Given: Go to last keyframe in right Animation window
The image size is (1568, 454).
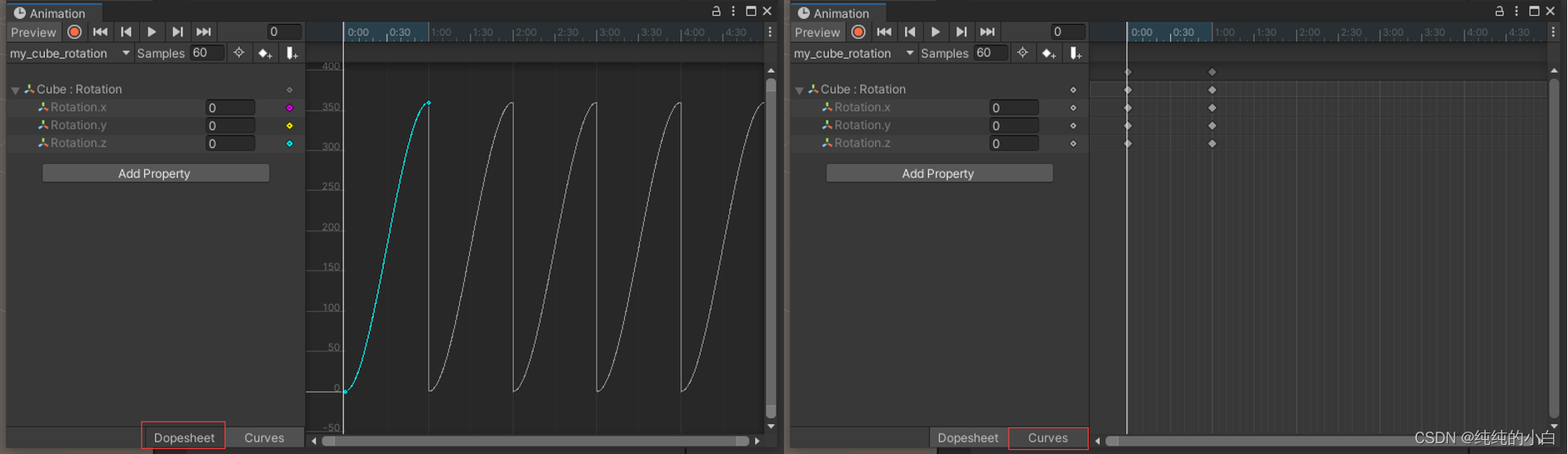Looking at the screenshot, I should coord(988,31).
